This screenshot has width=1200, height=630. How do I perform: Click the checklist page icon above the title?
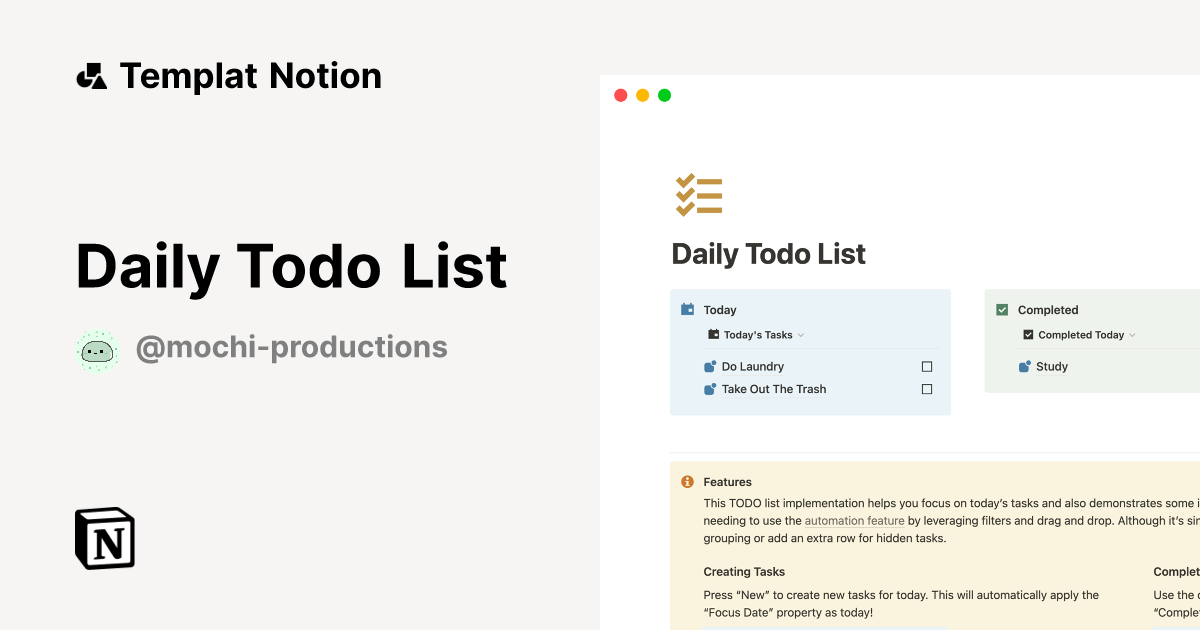698,194
